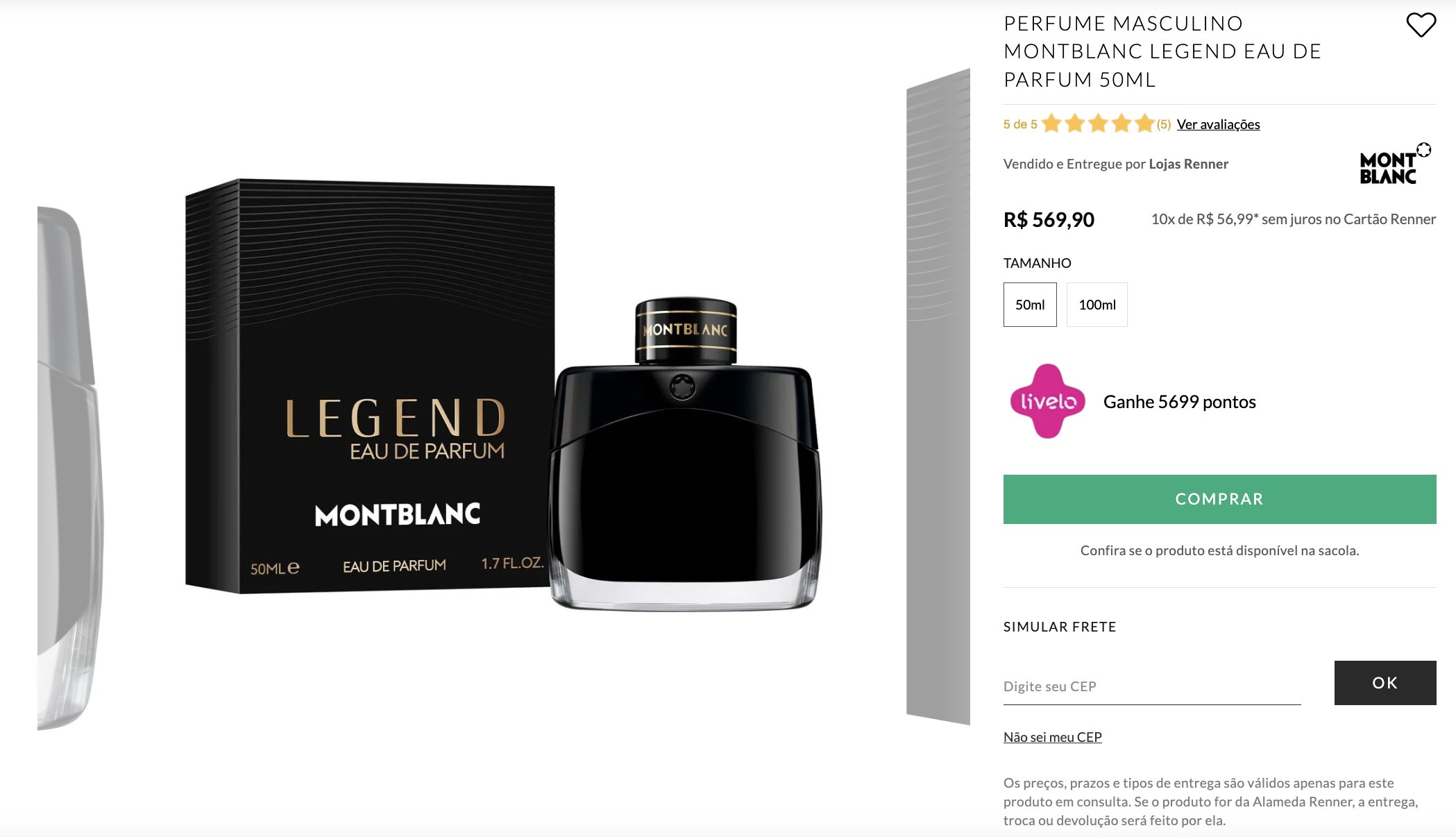Screen dimensions: 1456x837
Task: Click the Montblanc brand logo
Action: coord(1395,164)
